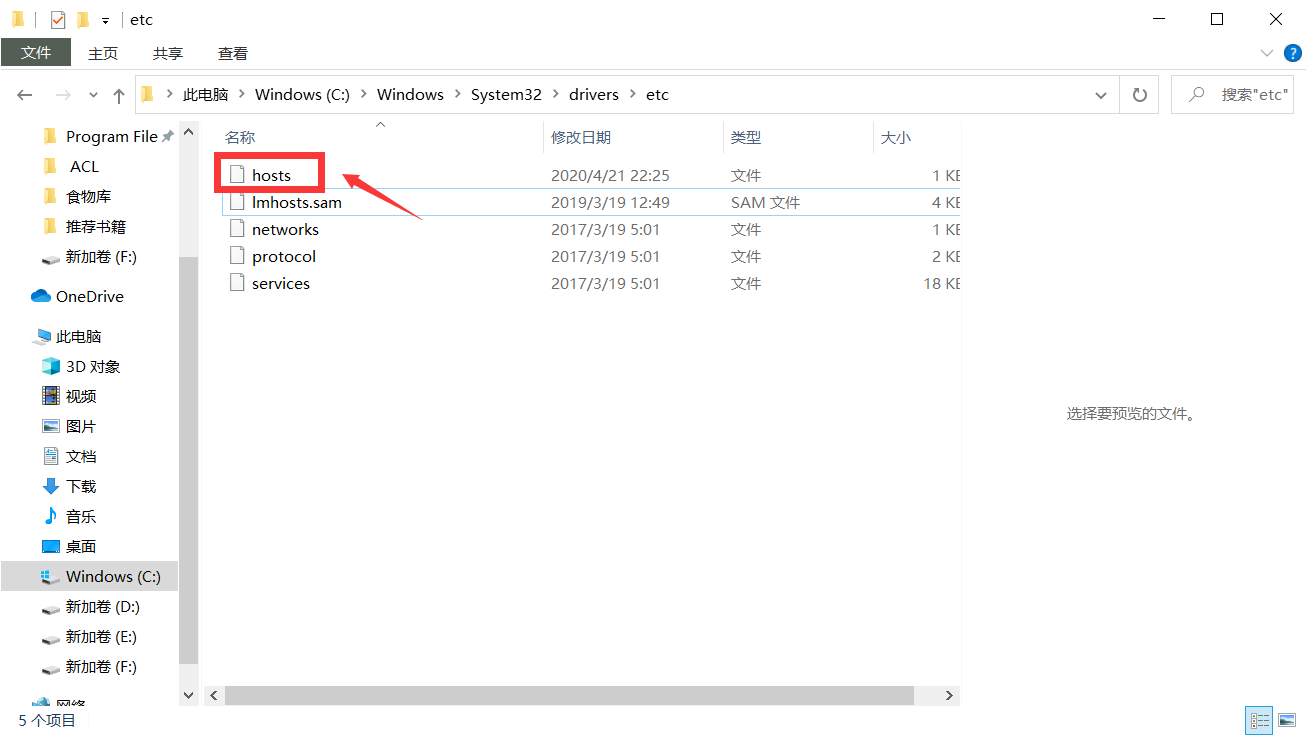Click quick access Properties checkmark icon
This screenshot has width=1307, height=736.
click(58, 19)
